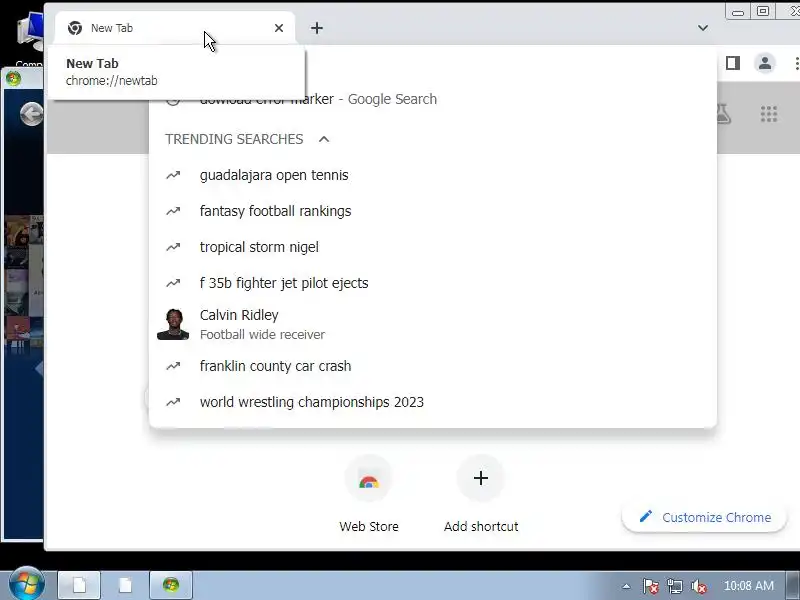
Task: Close the New Tab tab
Action: tap(279, 28)
